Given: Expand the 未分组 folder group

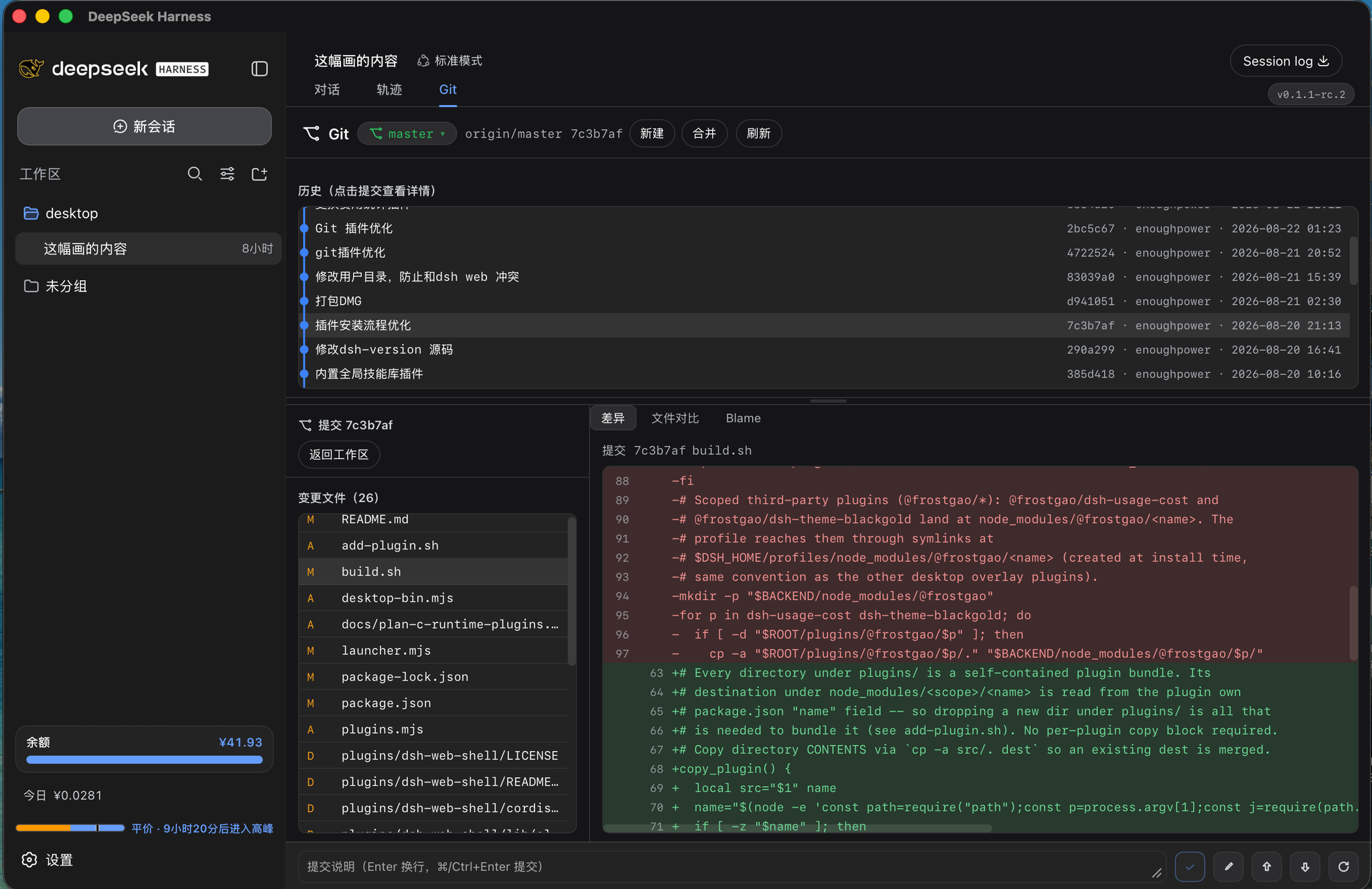Looking at the screenshot, I should click(148, 286).
